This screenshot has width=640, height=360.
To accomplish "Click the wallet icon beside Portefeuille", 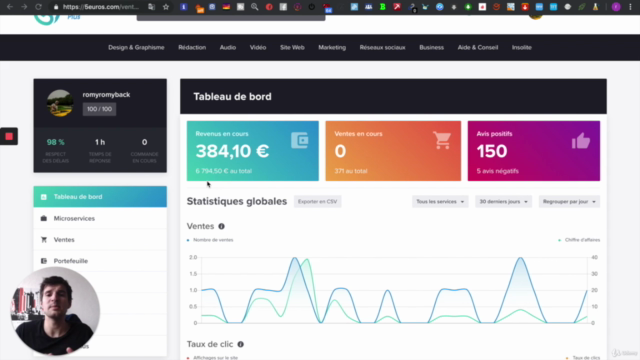I will click(44, 261).
